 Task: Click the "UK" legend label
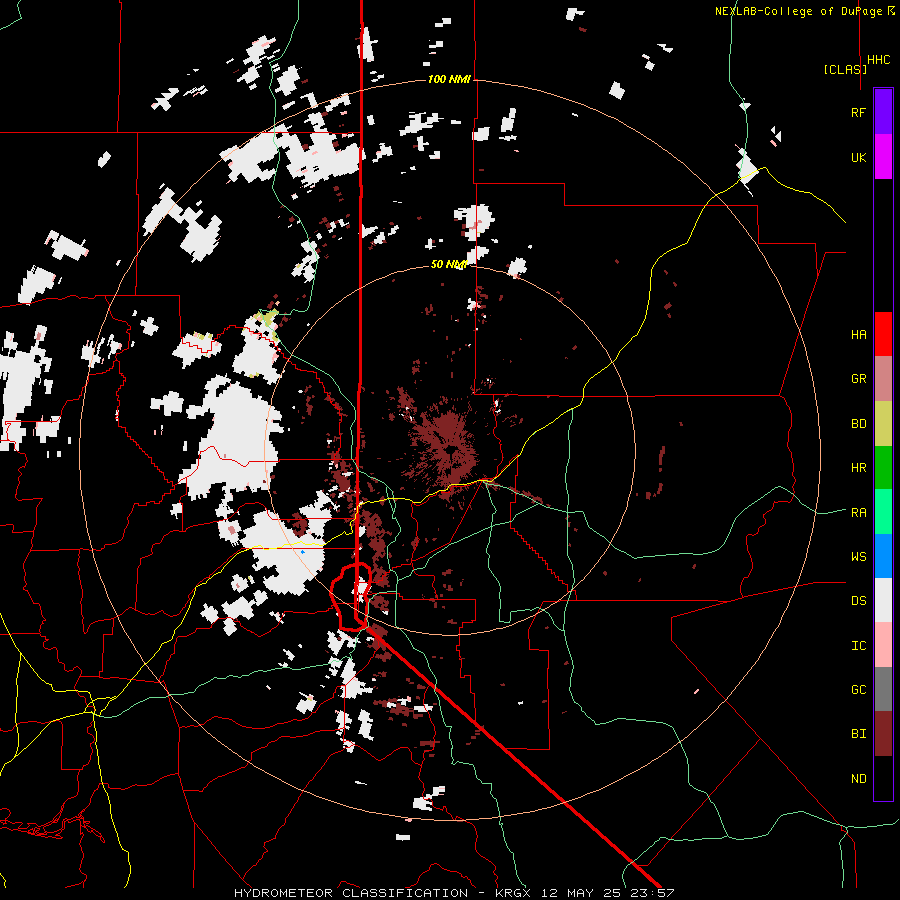click(858, 157)
